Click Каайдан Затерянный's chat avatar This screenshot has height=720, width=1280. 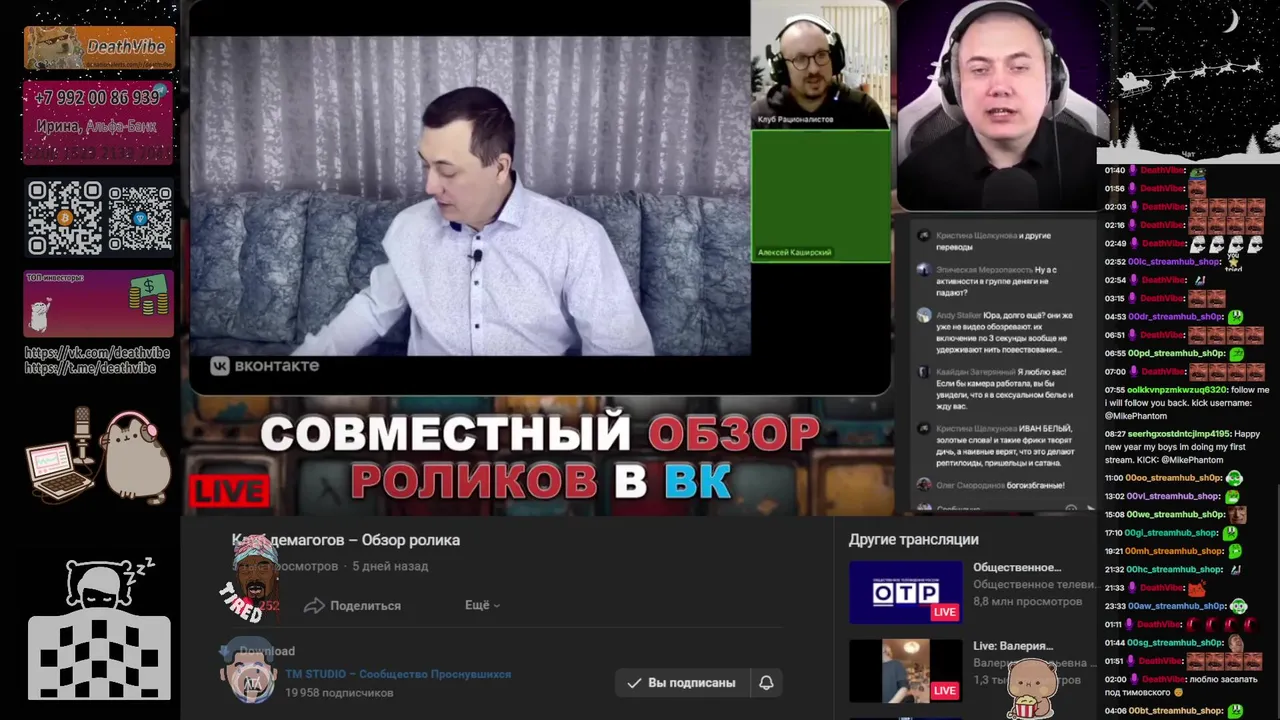924,371
